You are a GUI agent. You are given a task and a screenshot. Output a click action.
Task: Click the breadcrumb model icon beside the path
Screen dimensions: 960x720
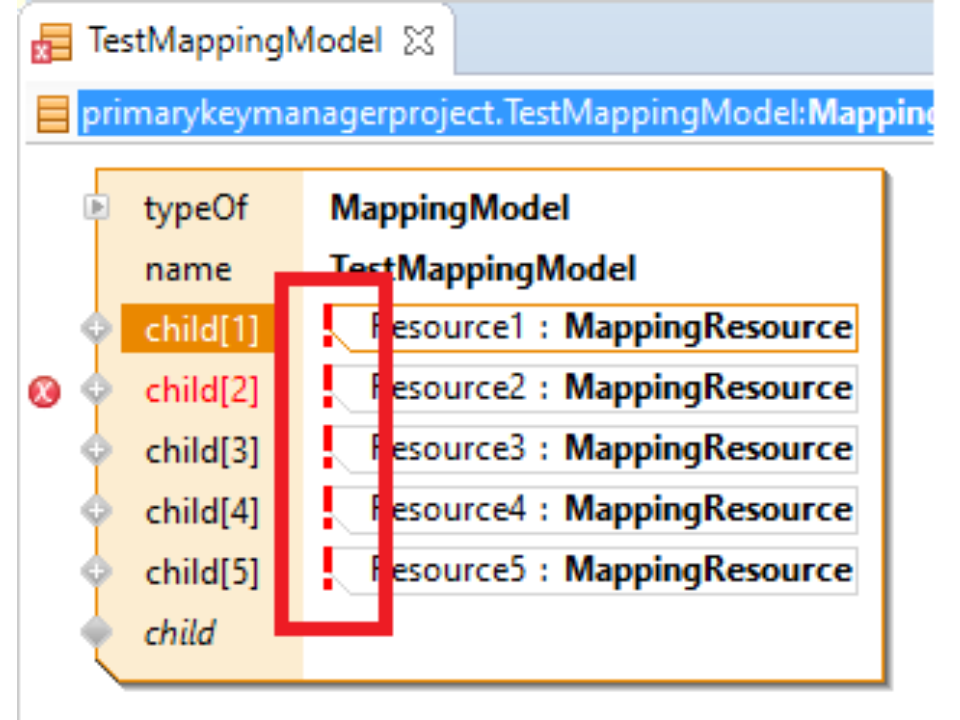click(52, 115)
